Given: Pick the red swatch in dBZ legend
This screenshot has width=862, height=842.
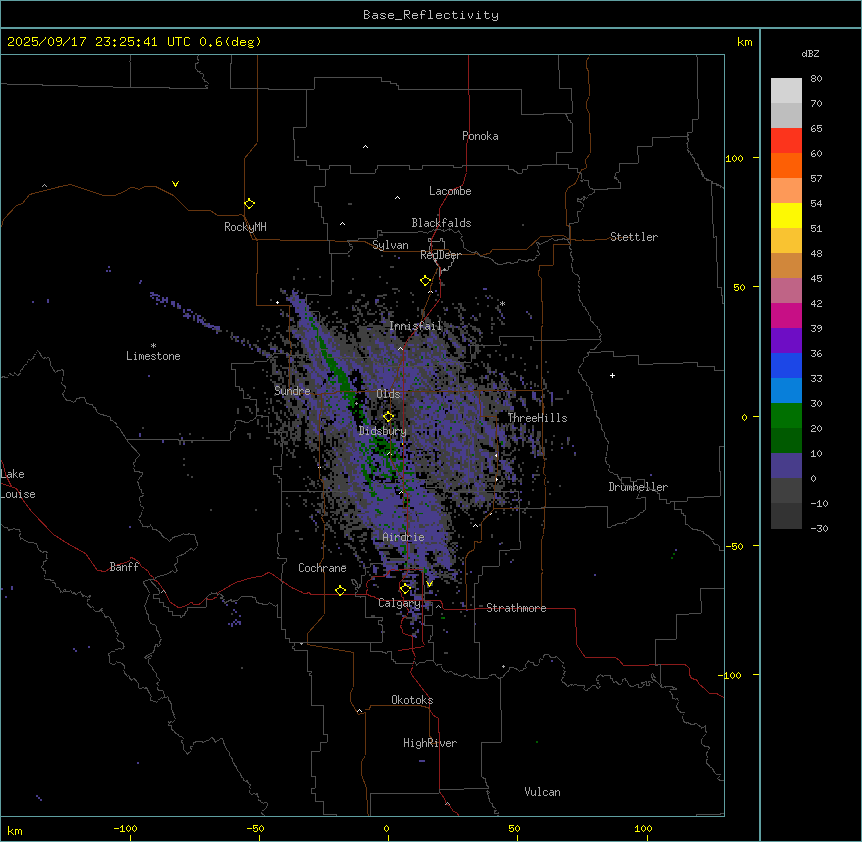Looking at the screenshot, I should click(786, 141).
